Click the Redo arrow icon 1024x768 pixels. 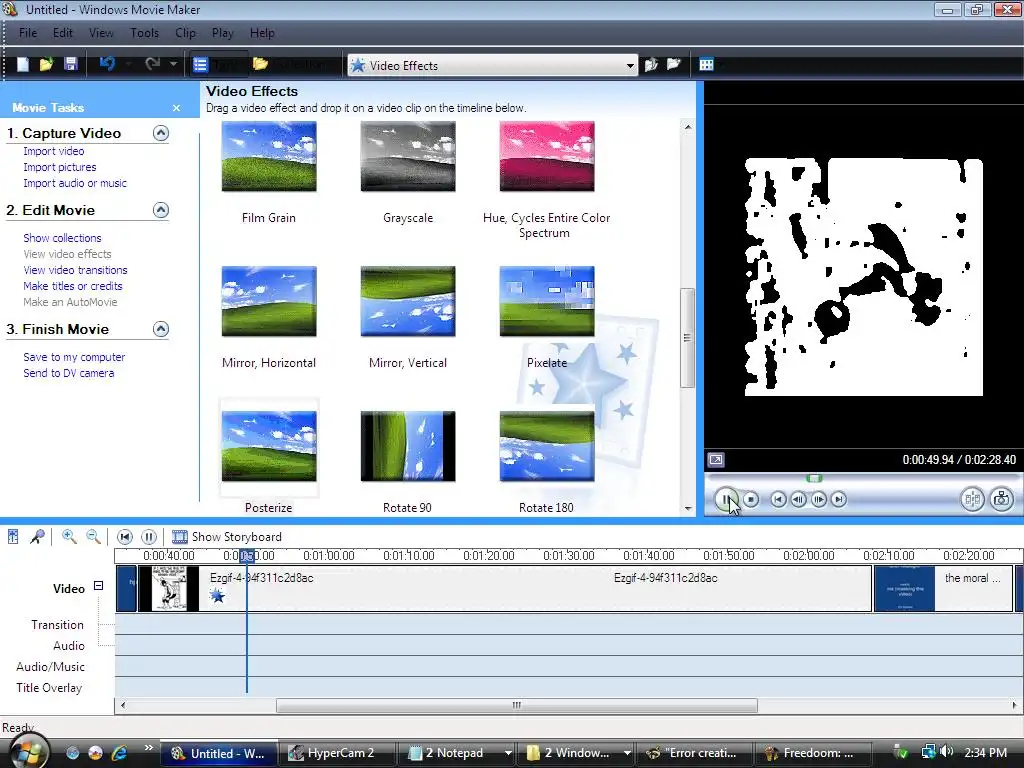point(153,64)
